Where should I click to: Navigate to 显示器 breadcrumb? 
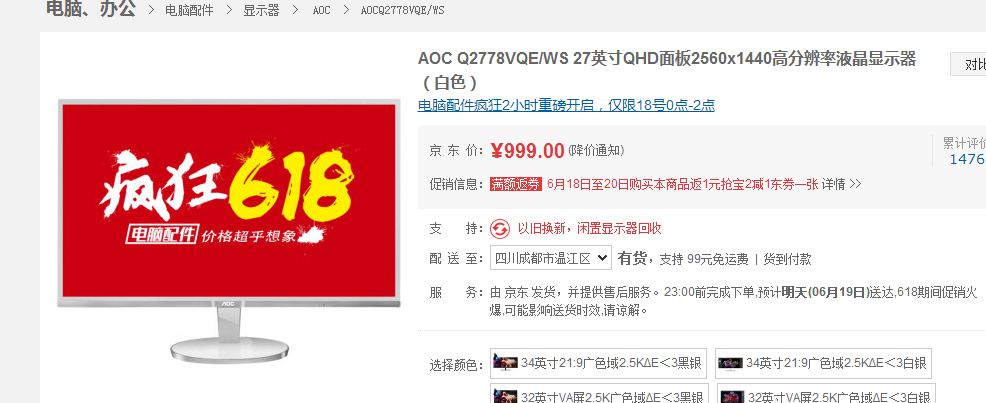(262, 11)
